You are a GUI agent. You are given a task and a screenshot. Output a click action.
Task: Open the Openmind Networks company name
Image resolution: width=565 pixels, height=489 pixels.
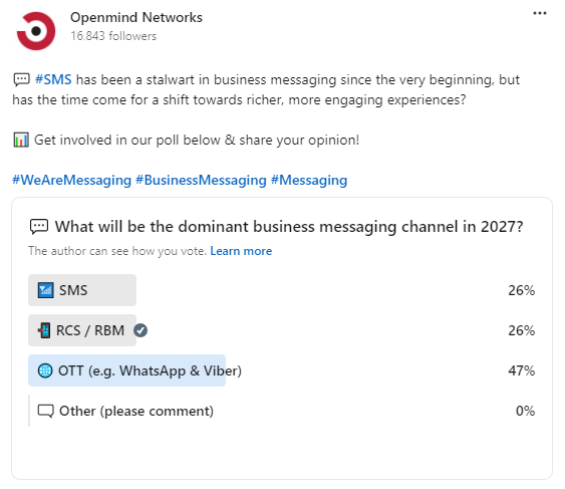click(136, 17)
